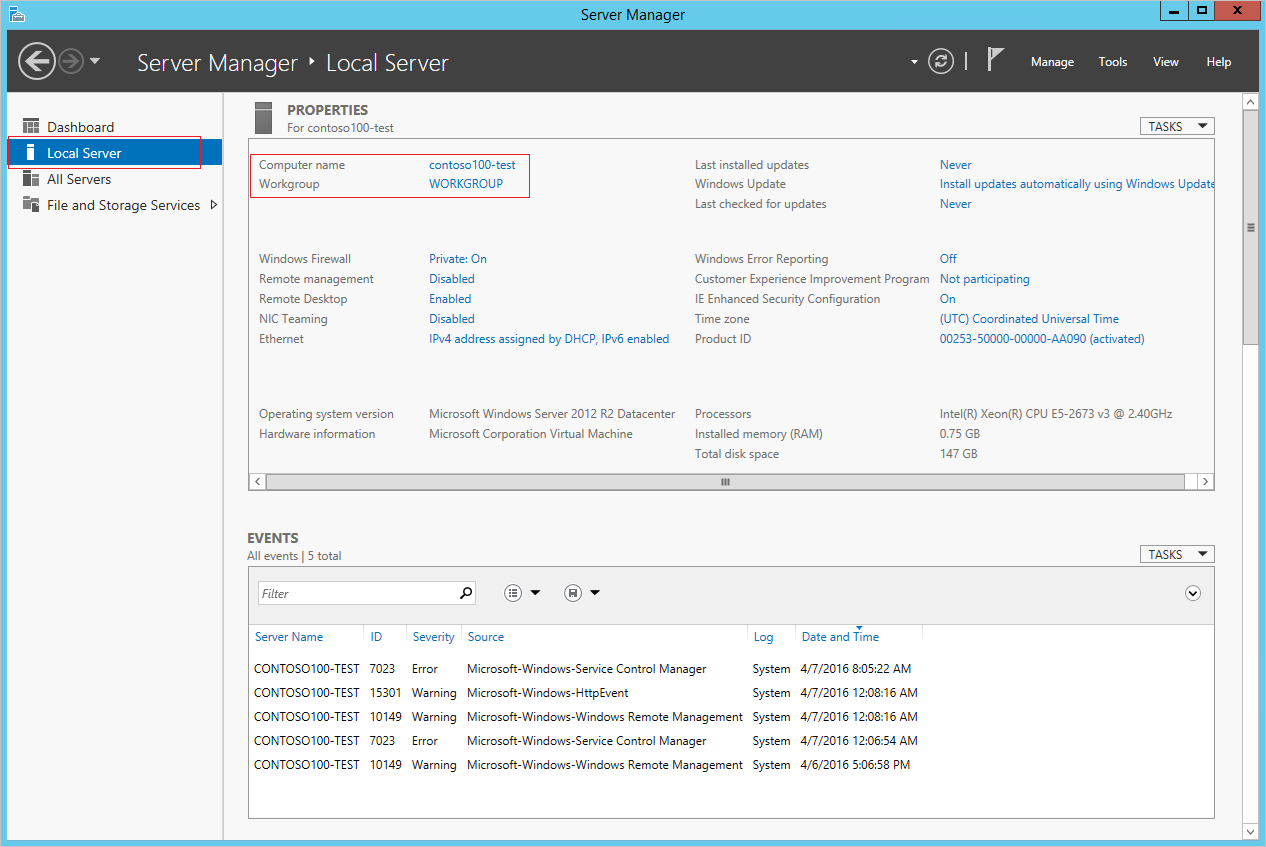Click the properties horizontal scrollbar thumb
Screen dimensions: 1266x847
click(726, 481)
